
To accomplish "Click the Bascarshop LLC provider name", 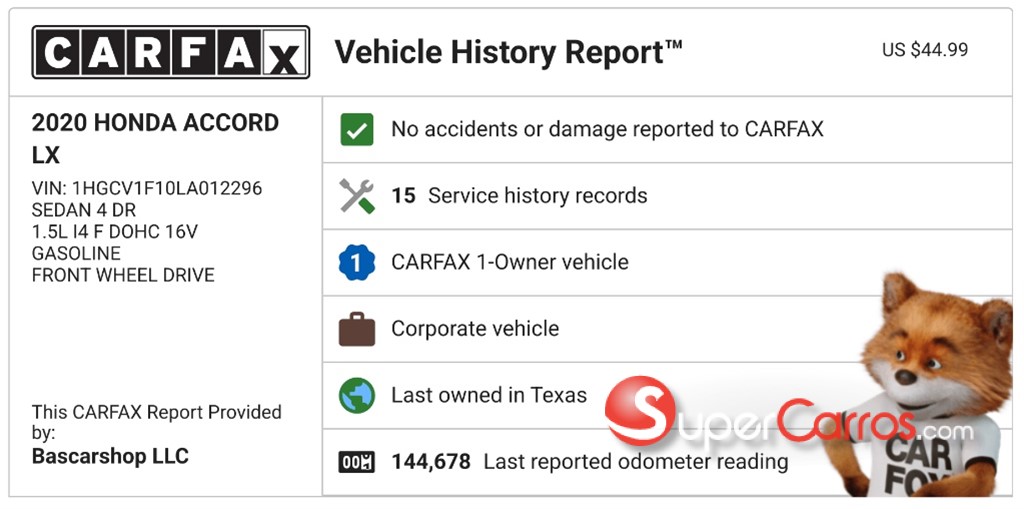I will click(110, 457).
